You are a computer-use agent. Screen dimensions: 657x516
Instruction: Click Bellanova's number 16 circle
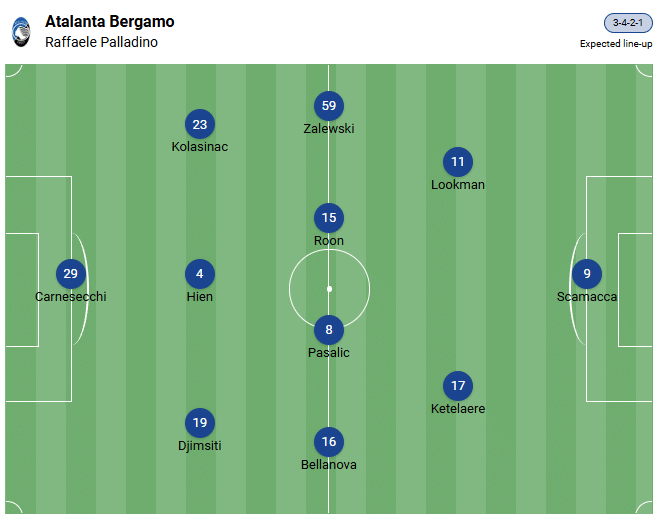point(328,442)
